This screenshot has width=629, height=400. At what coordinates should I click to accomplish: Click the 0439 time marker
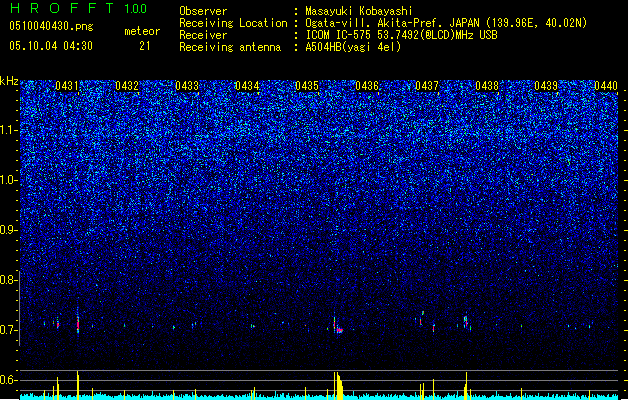(x=546, y=86)
